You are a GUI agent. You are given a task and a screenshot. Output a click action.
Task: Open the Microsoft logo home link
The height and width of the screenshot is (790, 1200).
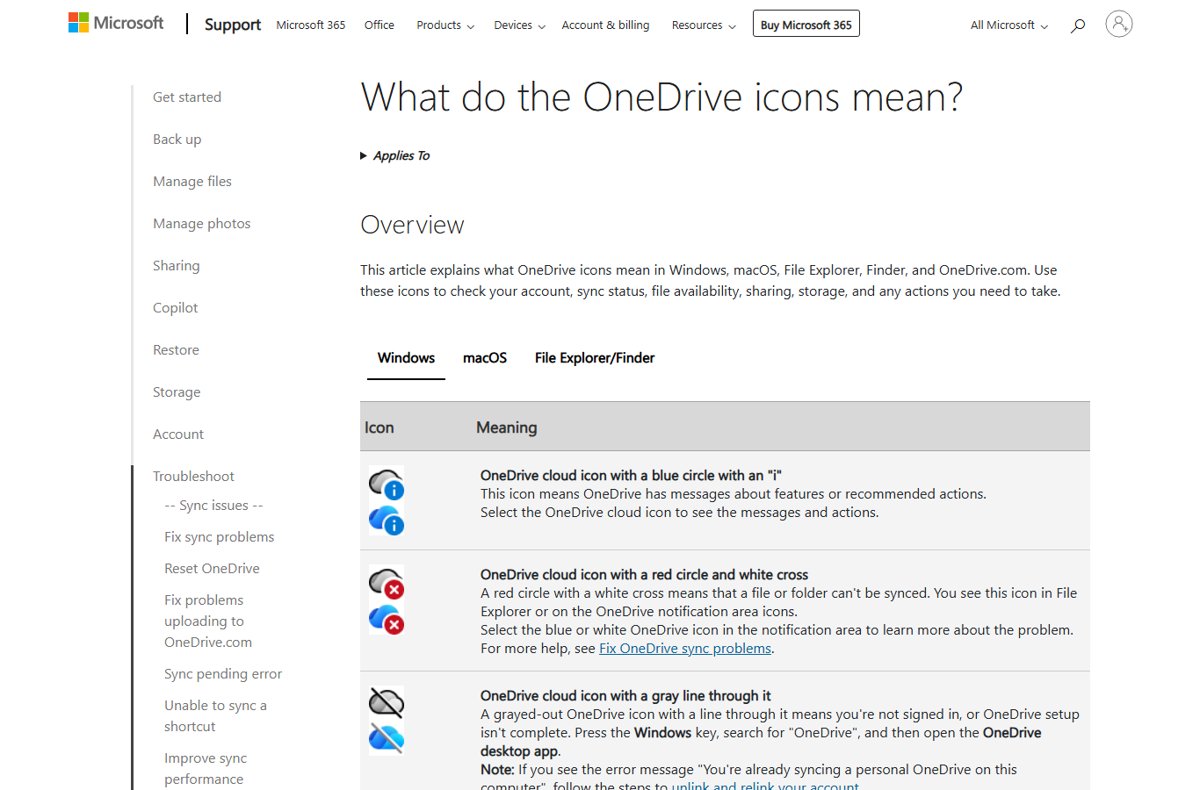[116, 23]
